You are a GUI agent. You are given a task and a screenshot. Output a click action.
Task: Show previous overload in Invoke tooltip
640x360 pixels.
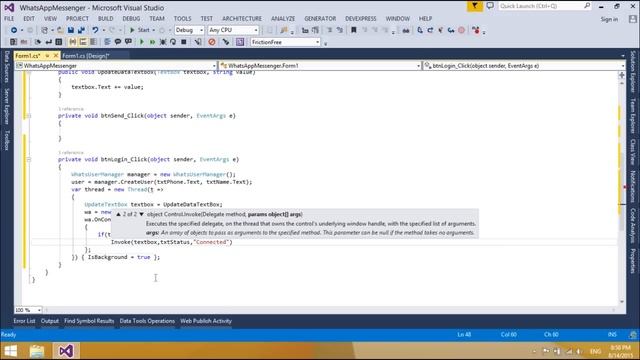click(x=118, y=214)
